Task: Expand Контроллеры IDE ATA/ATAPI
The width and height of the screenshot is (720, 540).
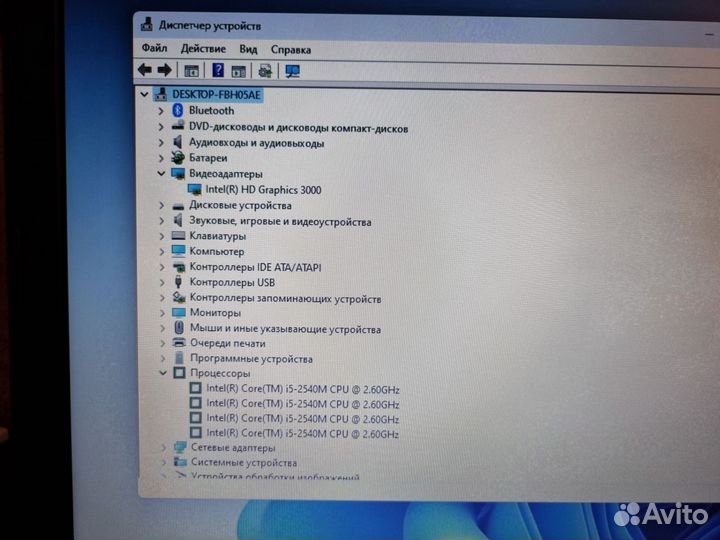Action: 161,267
